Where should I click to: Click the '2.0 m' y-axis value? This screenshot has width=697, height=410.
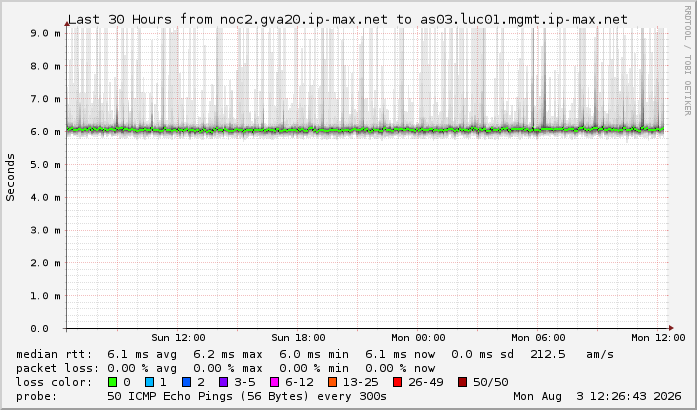tap(45, 263)
